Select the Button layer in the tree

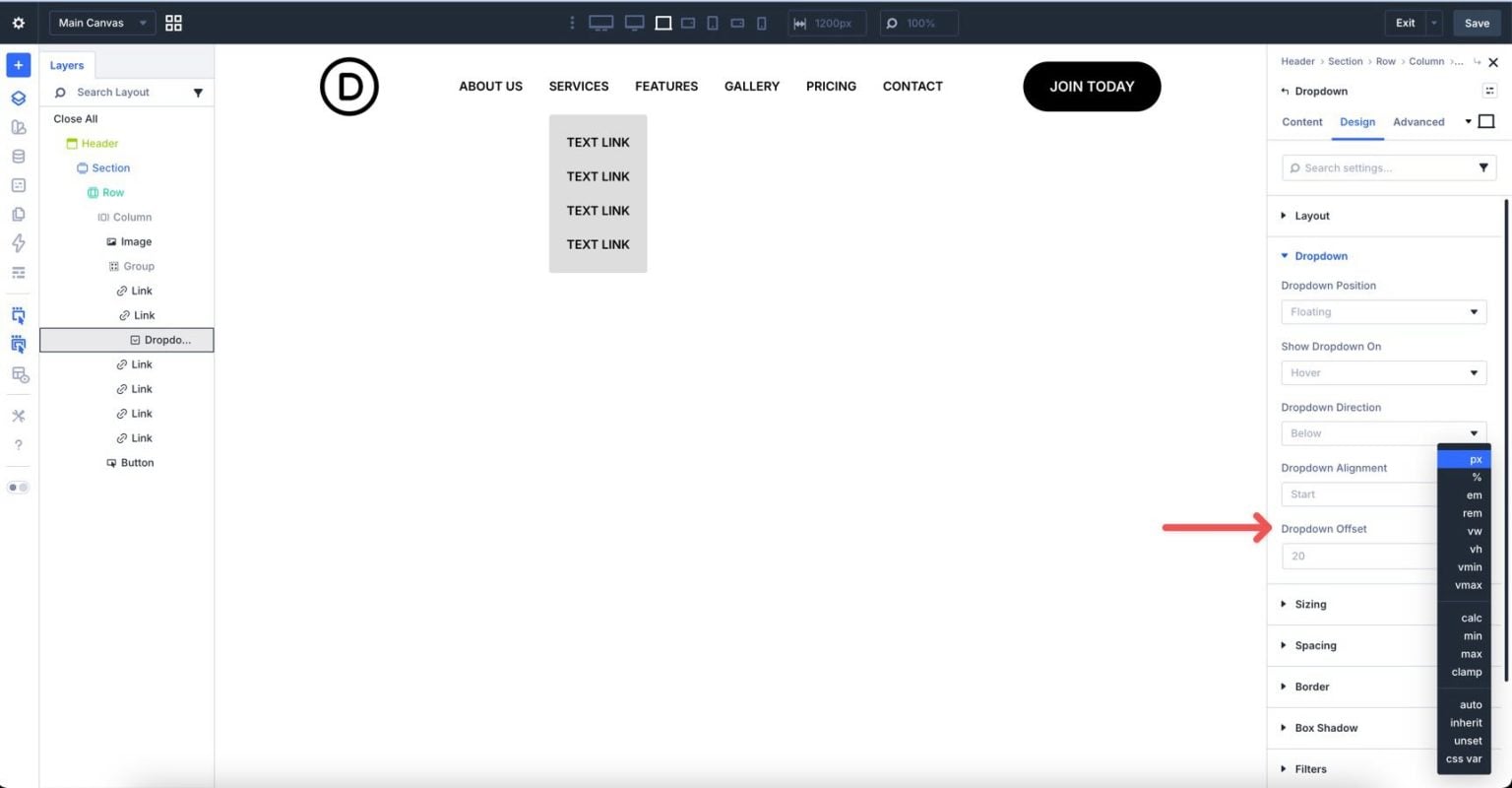tap(130, 463)
